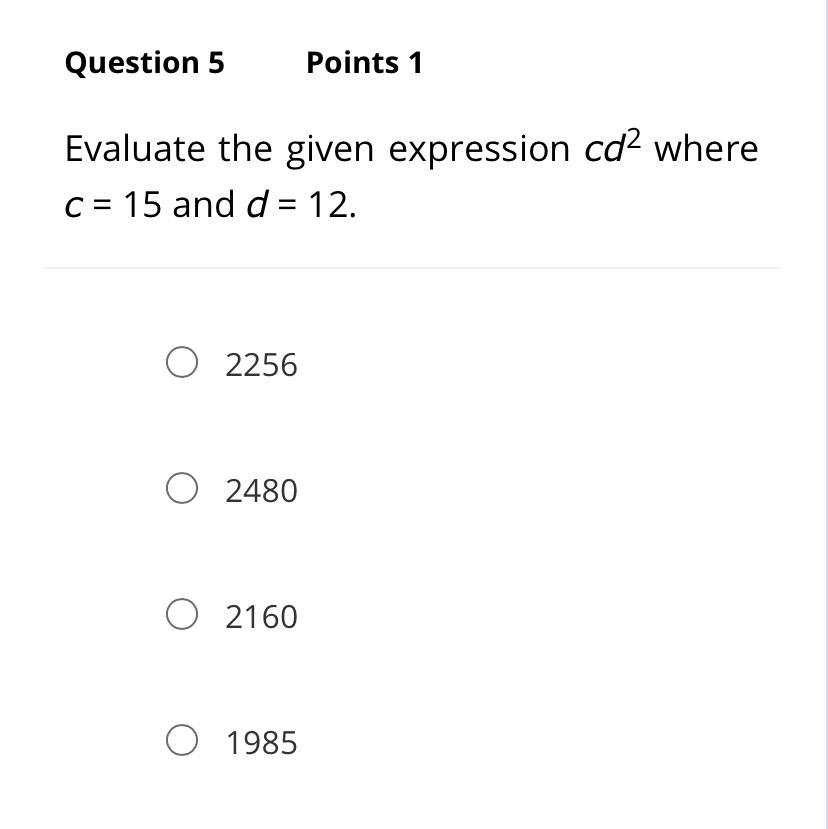Click the italic variable c in second line
Screen dimensions: 828x829
point(73,206)
